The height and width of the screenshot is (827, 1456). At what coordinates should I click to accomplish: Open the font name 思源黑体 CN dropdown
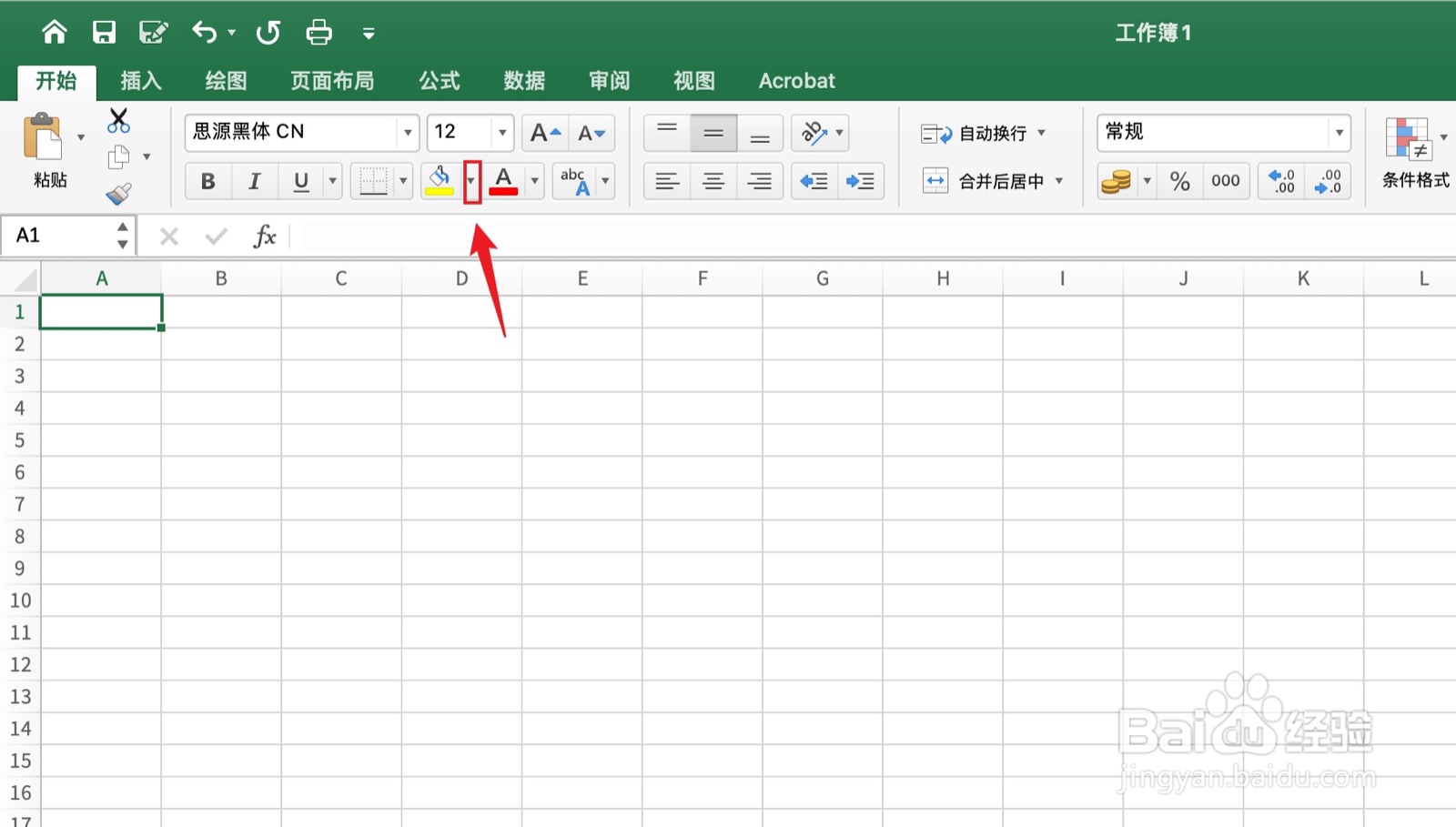407,133
